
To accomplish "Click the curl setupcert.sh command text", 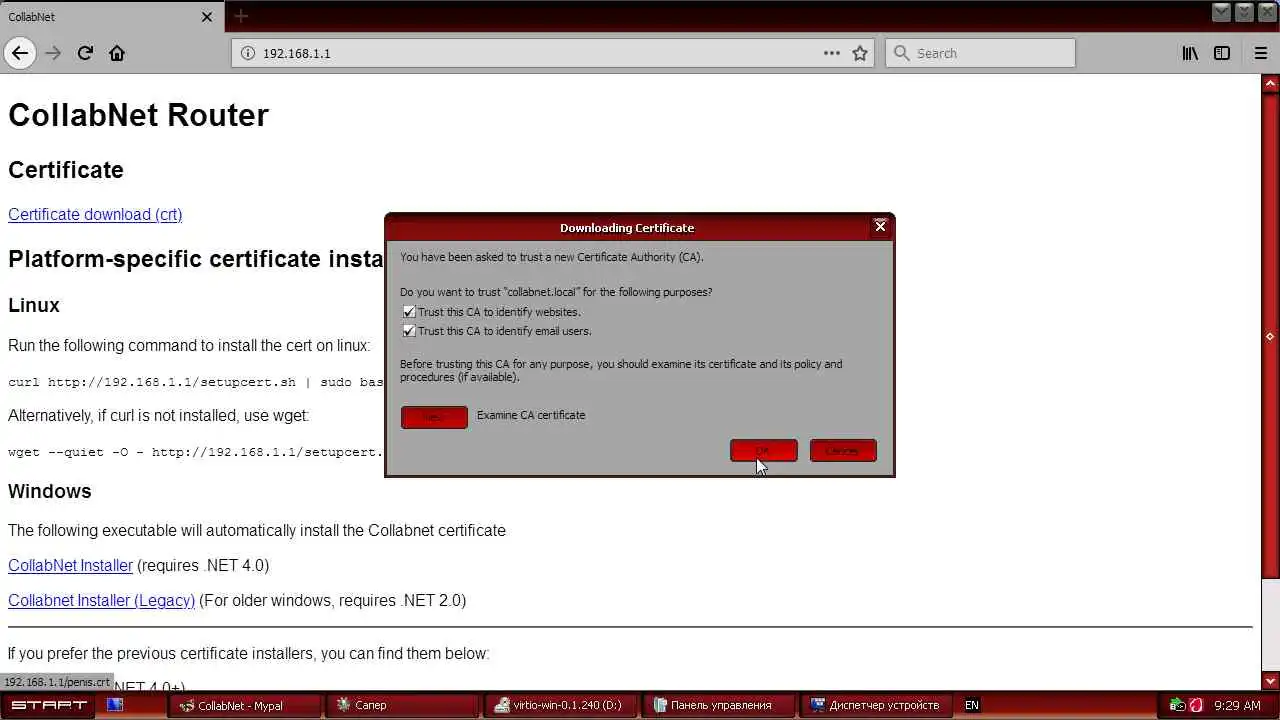I will coord(196,382).
